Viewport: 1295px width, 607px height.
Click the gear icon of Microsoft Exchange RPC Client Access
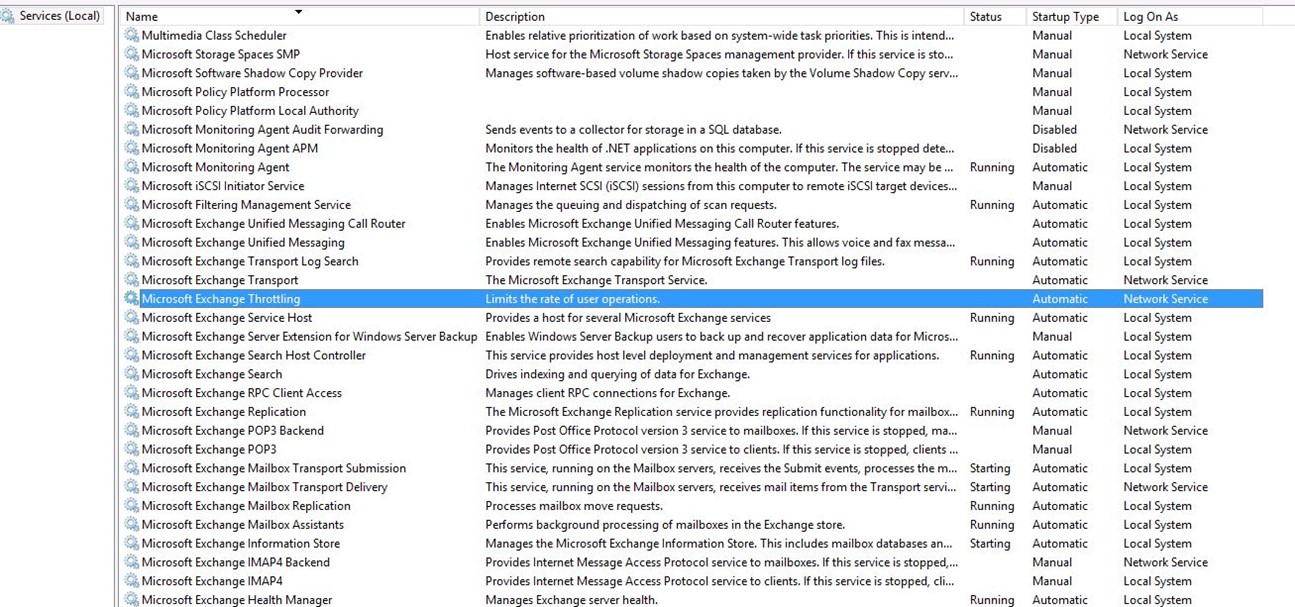tap(132, 393)
